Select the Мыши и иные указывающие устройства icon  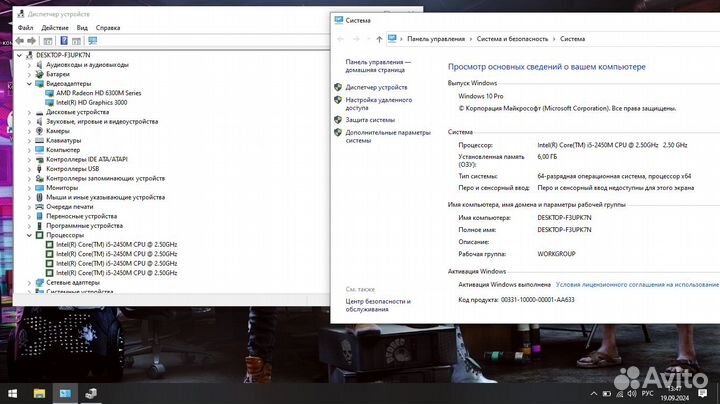point(39,197)
